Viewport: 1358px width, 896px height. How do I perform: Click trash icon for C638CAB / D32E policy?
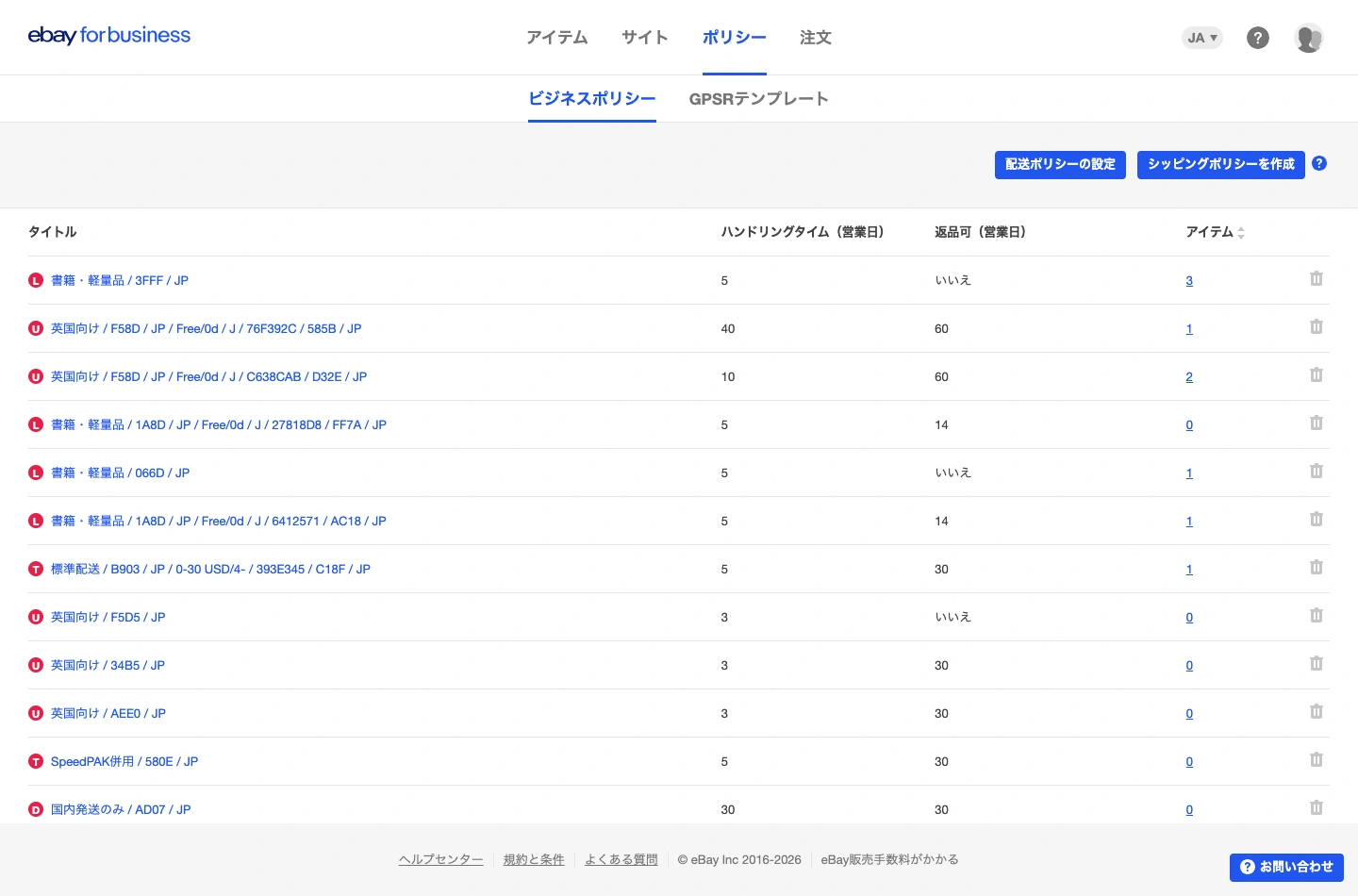[x=1317, y=375]
